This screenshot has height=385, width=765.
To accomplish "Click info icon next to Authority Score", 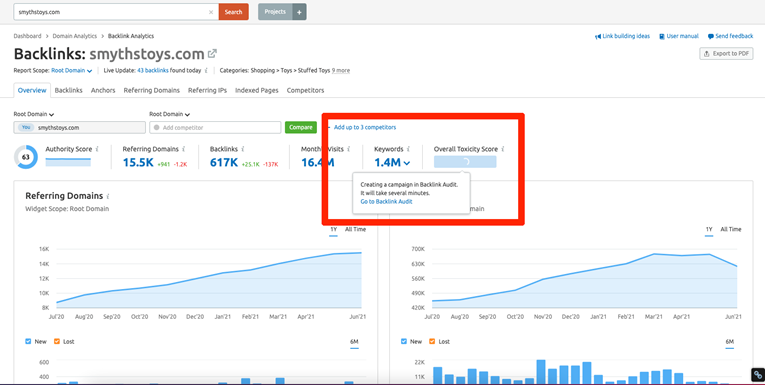I will [97, 149].
